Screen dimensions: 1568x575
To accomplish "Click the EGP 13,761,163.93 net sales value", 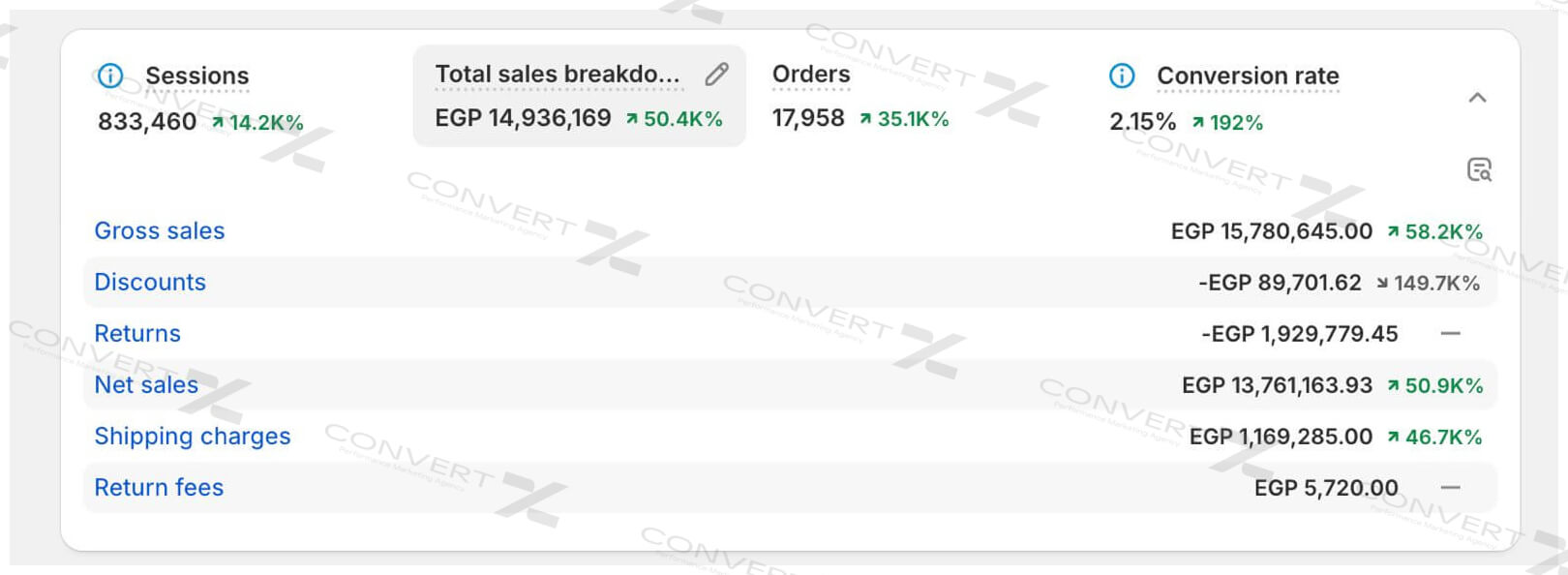I will 1277,385.
